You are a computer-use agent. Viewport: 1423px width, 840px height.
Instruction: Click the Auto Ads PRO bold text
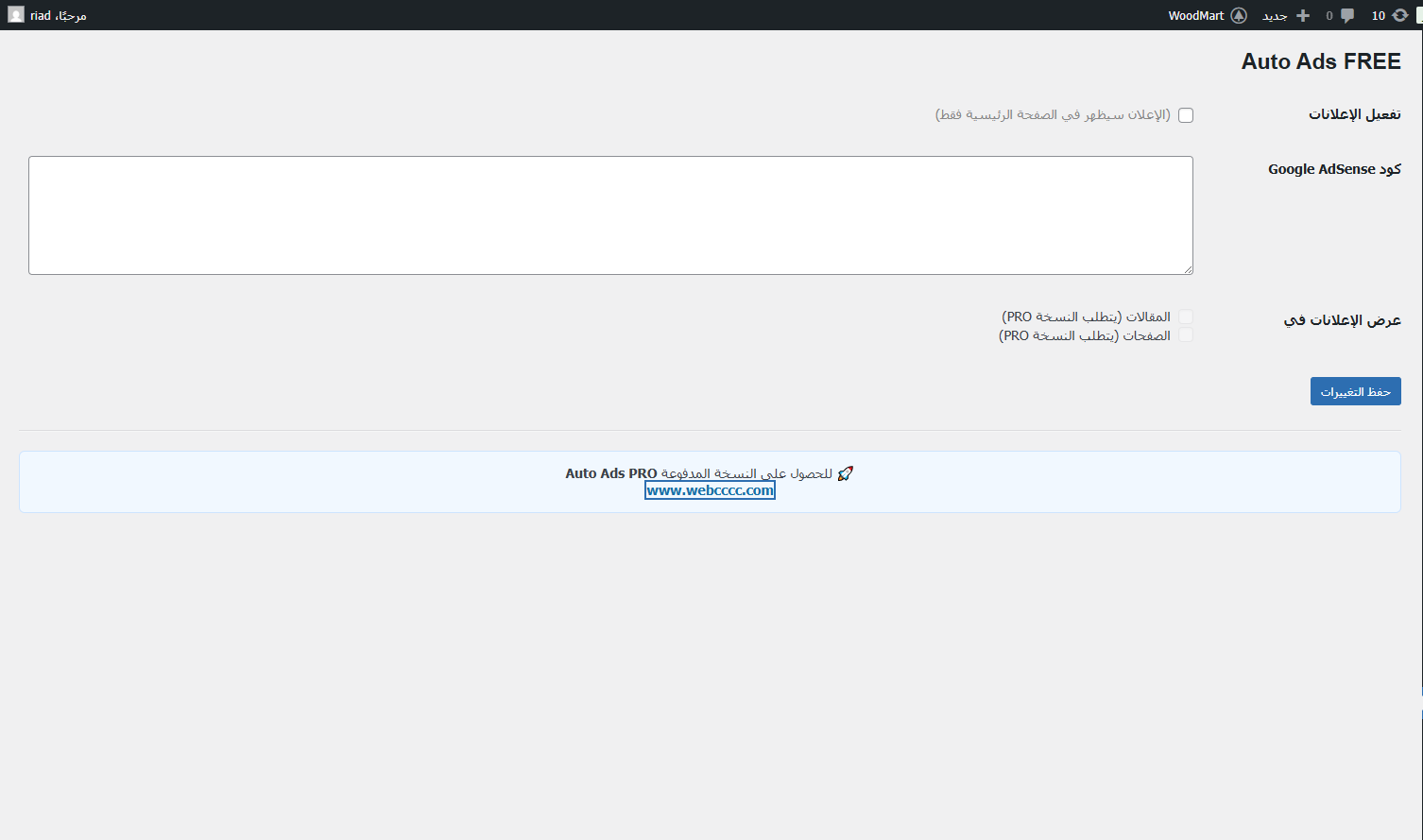[x=611, y=473]
